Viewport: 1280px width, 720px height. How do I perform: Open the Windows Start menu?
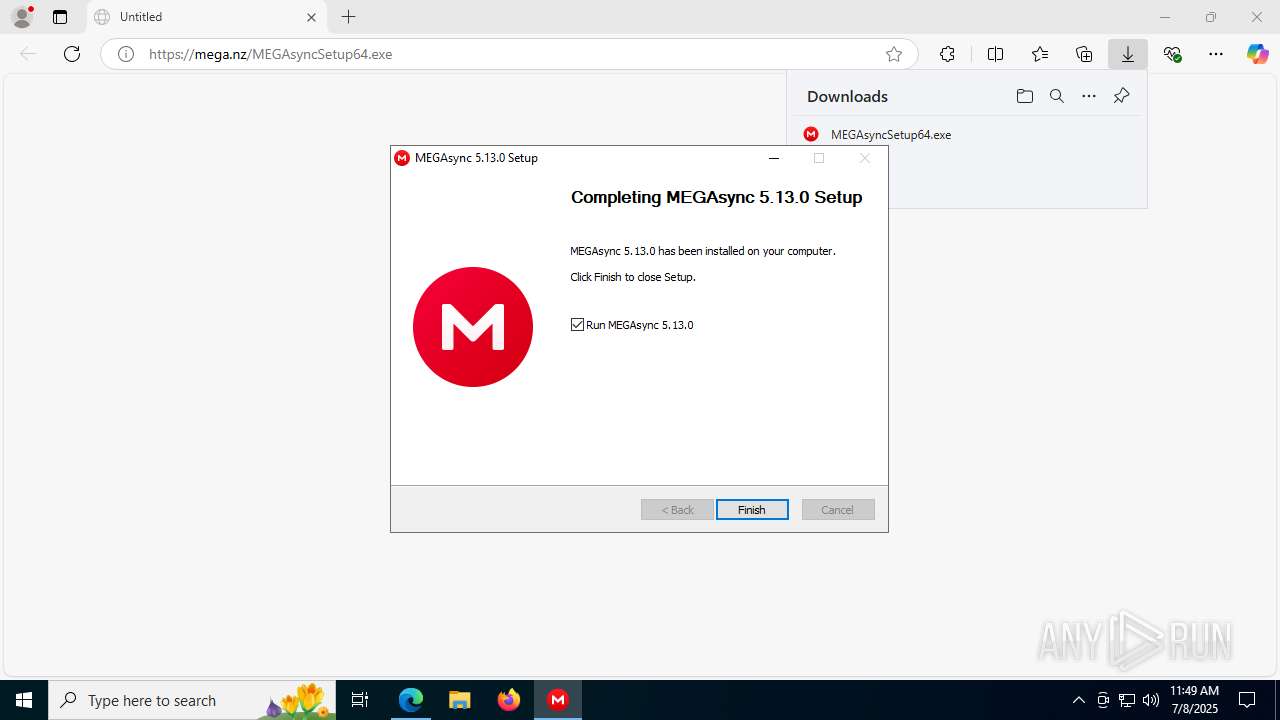coord(24,700)
